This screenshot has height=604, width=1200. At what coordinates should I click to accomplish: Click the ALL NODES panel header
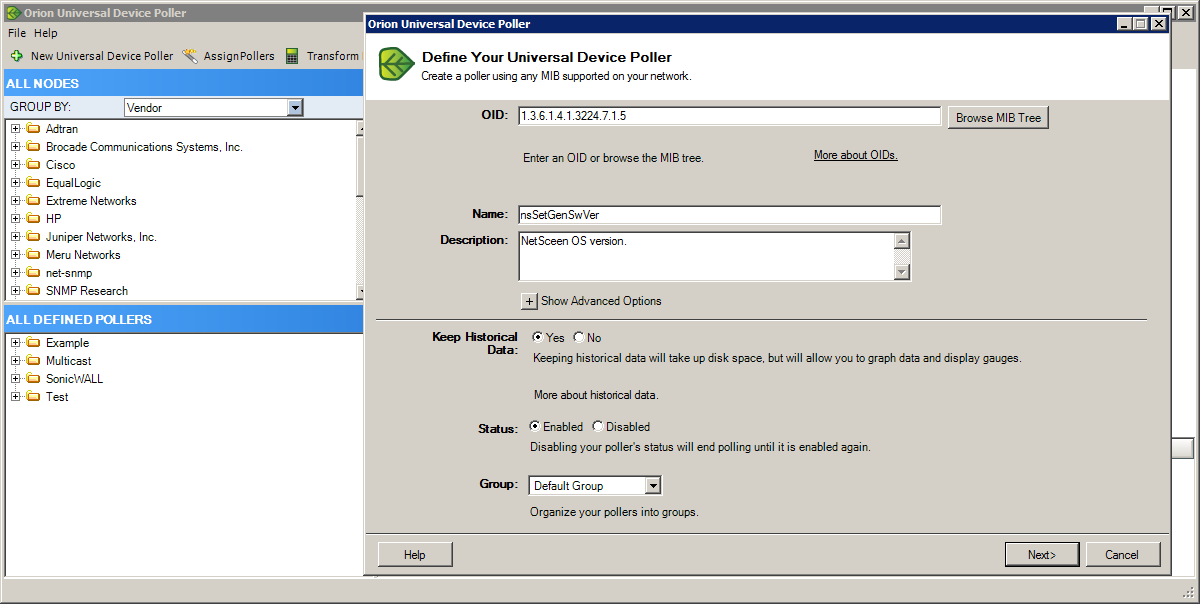183,83
